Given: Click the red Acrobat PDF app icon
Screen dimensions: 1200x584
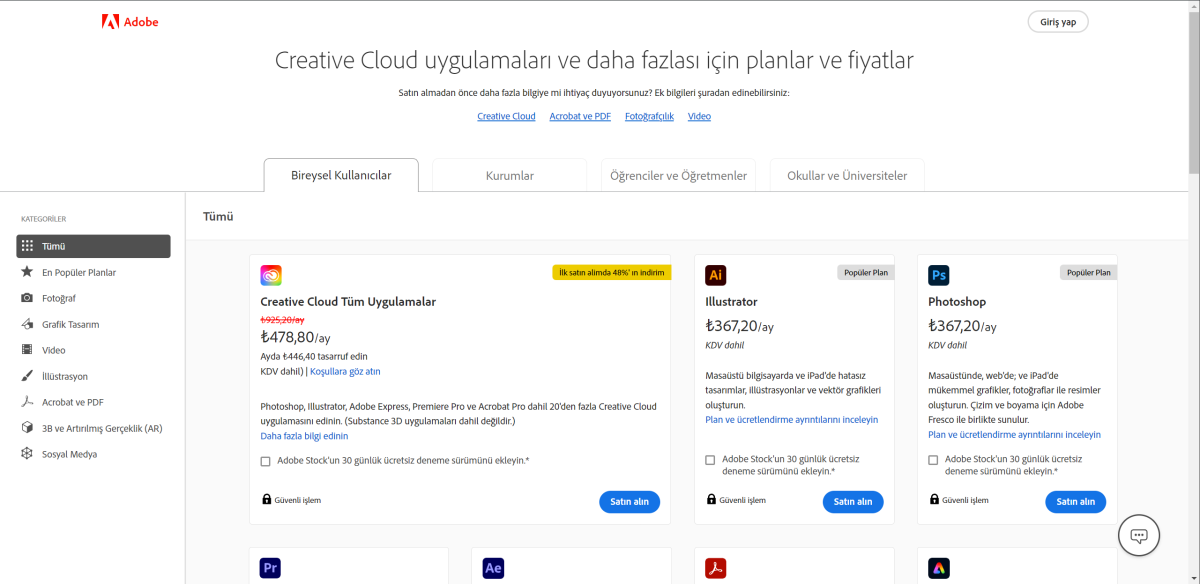Looking at the screenshot, I should (716, 568).
